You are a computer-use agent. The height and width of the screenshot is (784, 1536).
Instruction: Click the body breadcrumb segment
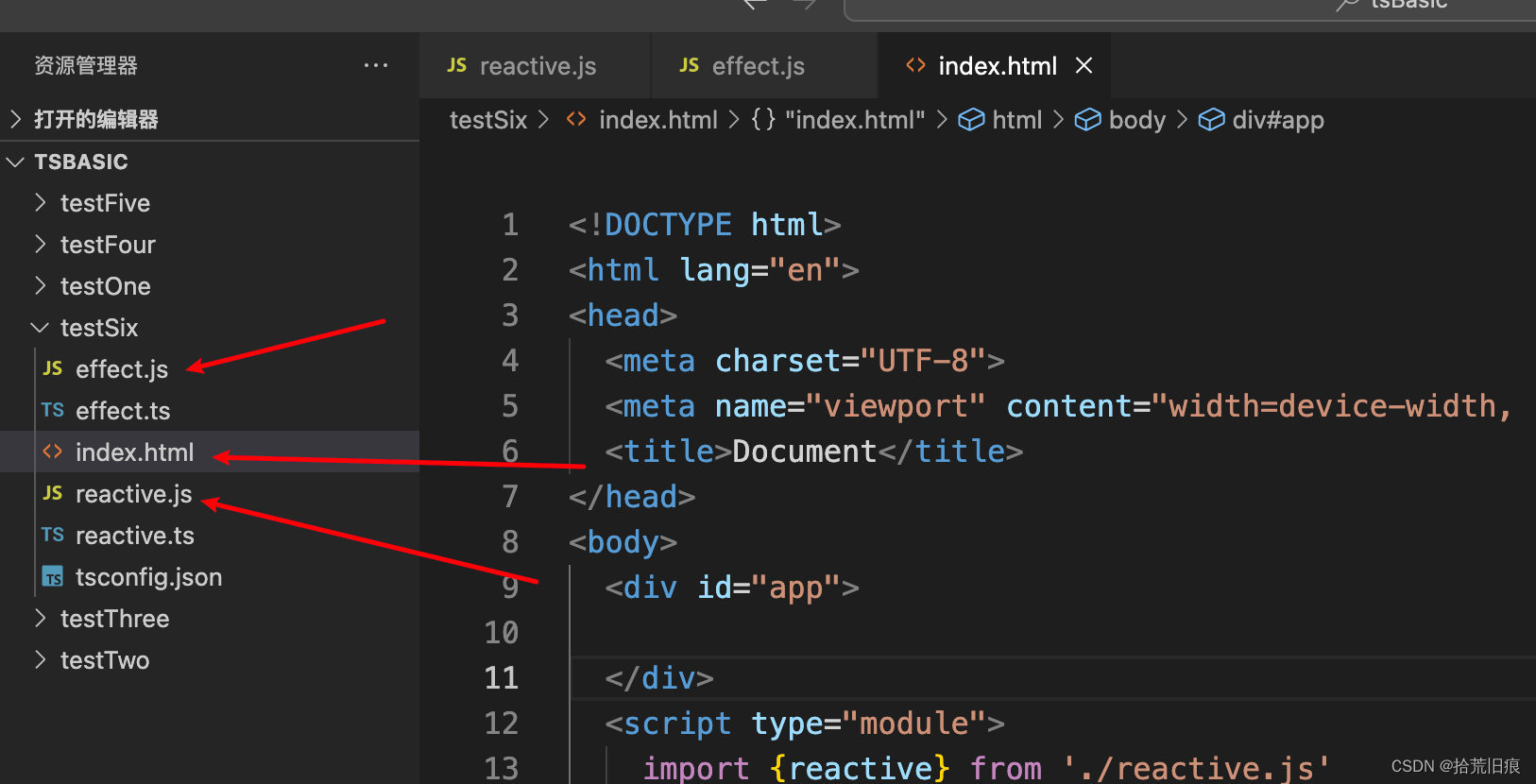point(1137,120)
